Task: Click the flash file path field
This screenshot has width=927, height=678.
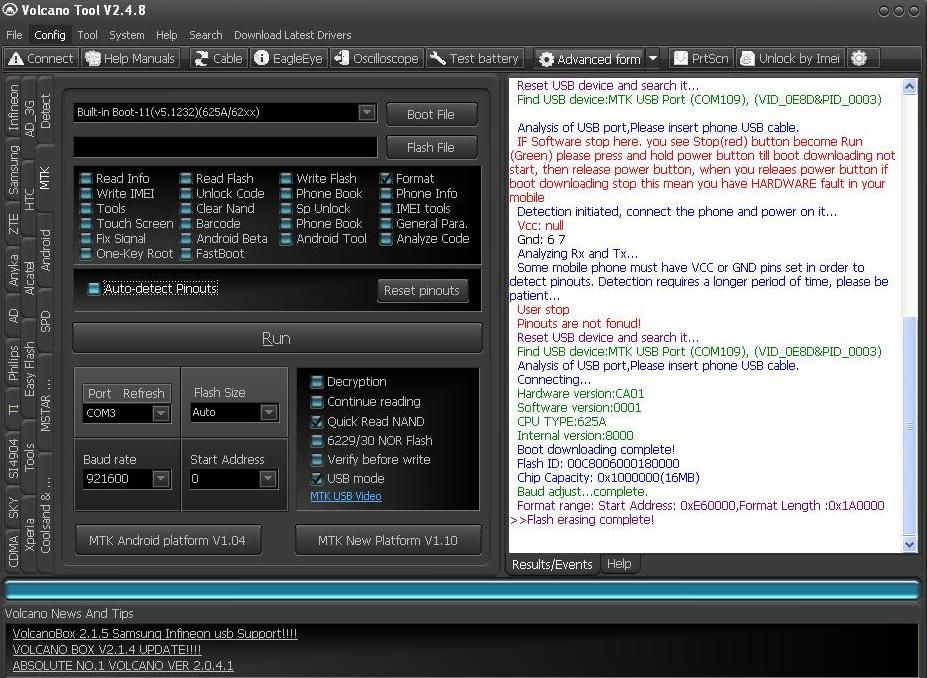Action: pos(225,147)
